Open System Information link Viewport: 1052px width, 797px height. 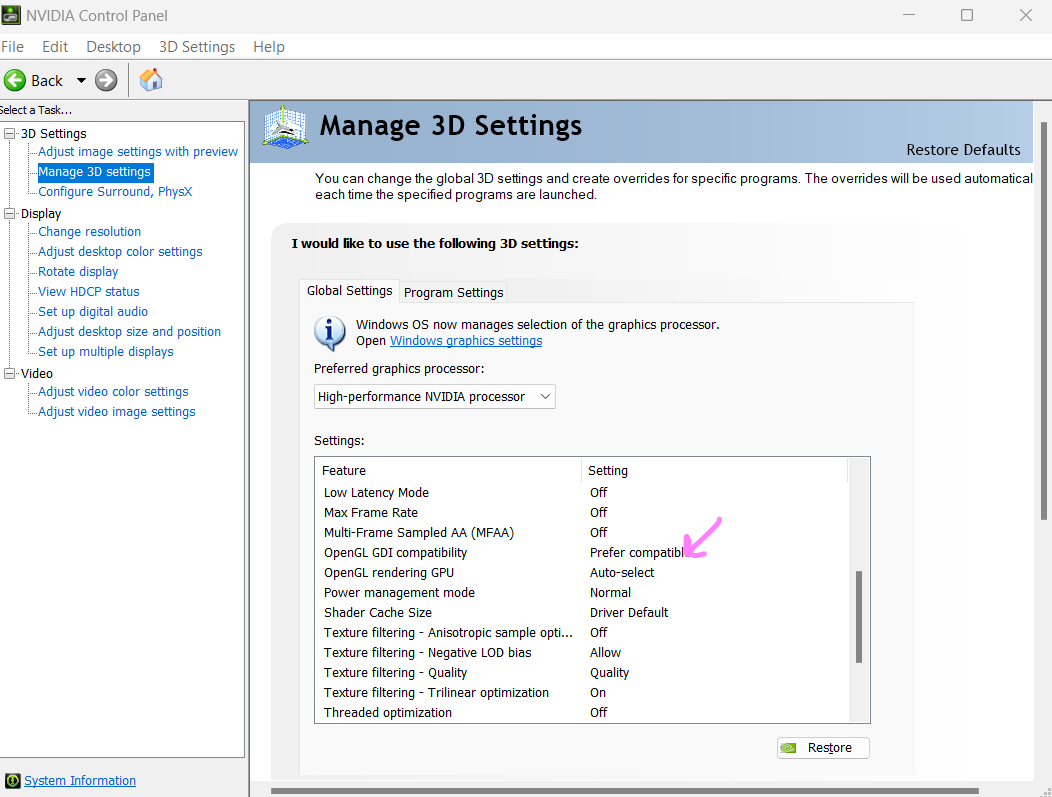click(x=80, y=780)
